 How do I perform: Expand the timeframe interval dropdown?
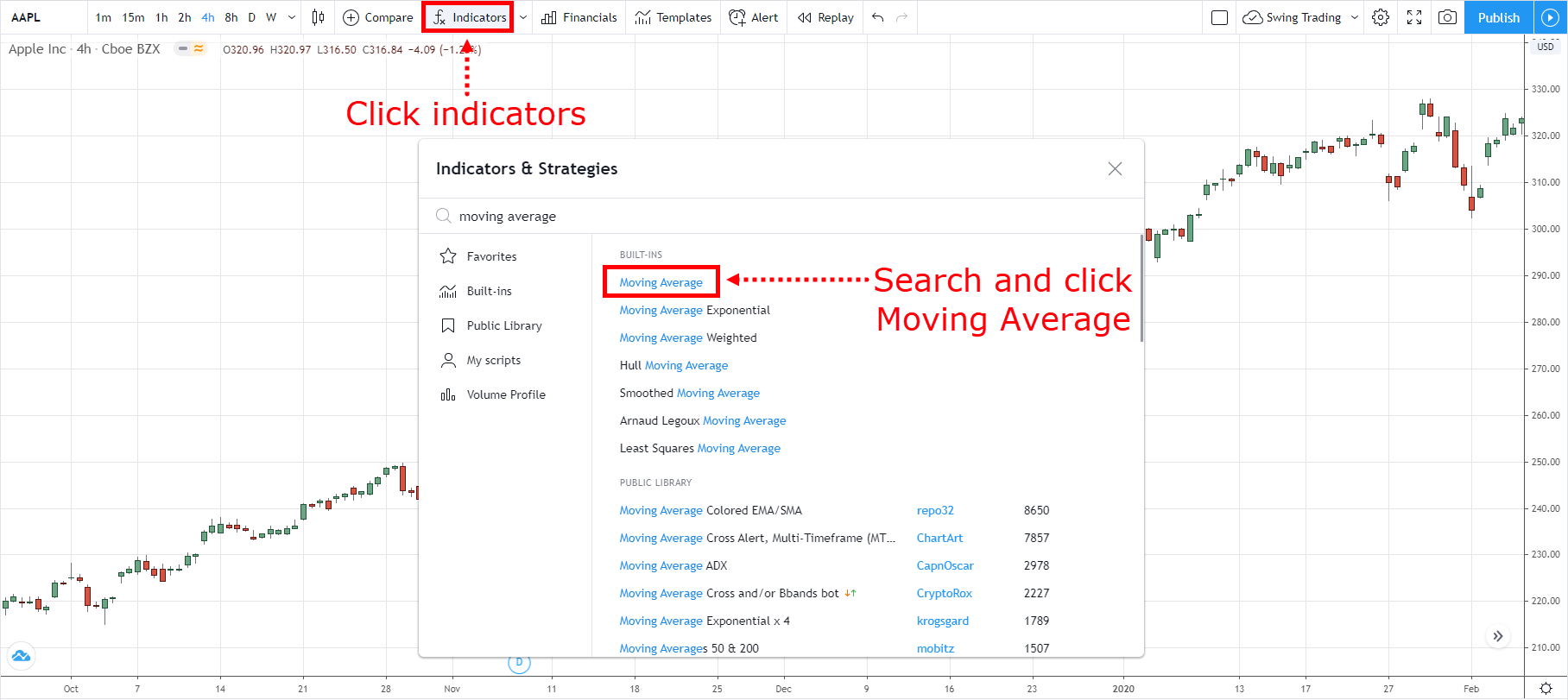292,17
